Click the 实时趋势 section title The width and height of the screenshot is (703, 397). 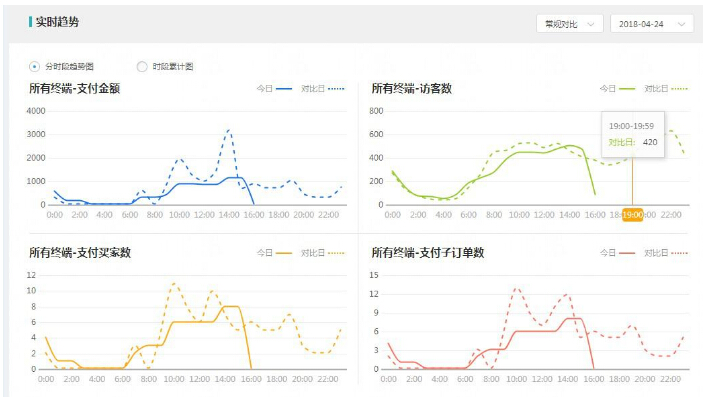57,22
